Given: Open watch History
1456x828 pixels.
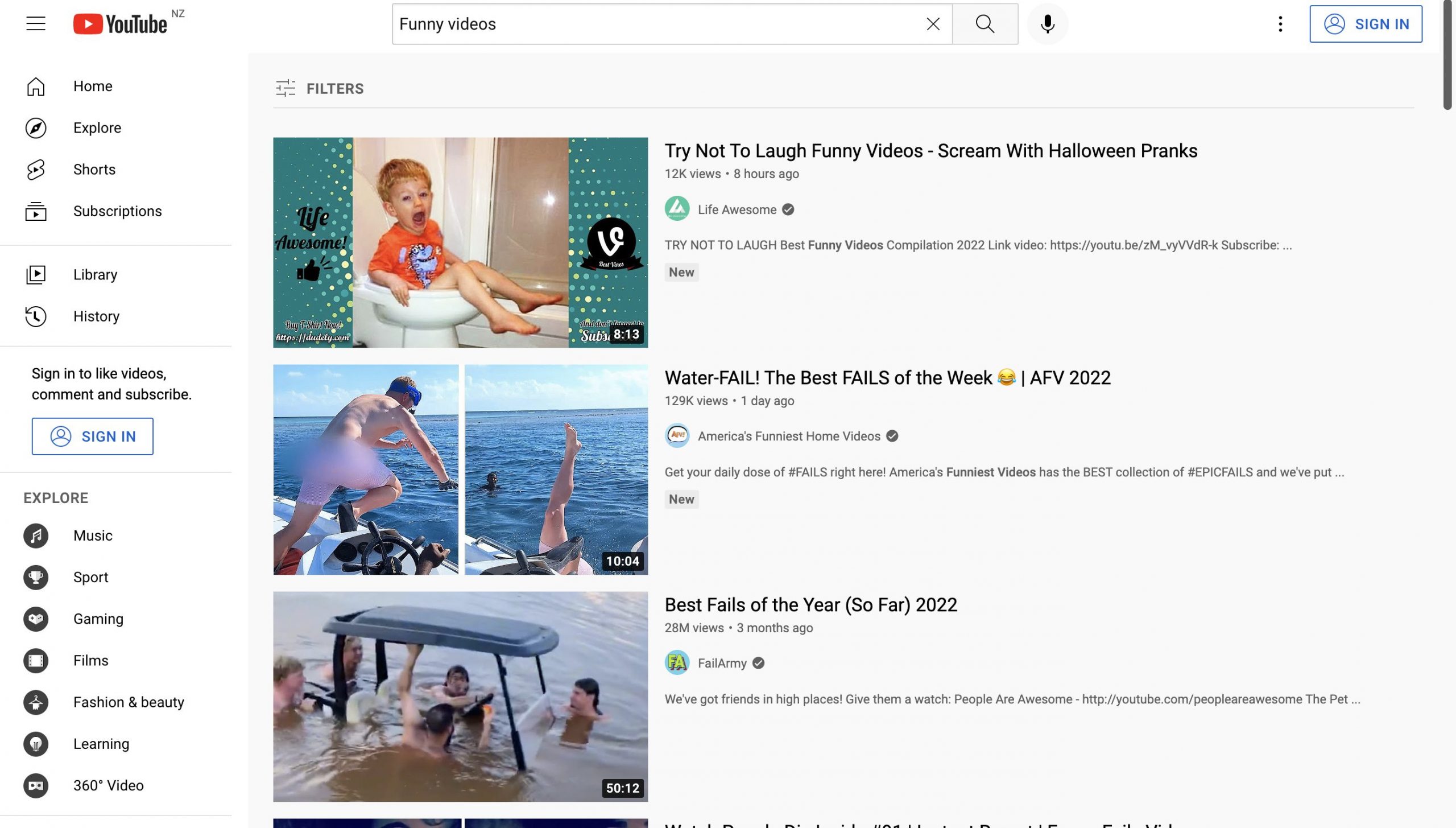Looking at the screenshot, I should tap(96, 316).
